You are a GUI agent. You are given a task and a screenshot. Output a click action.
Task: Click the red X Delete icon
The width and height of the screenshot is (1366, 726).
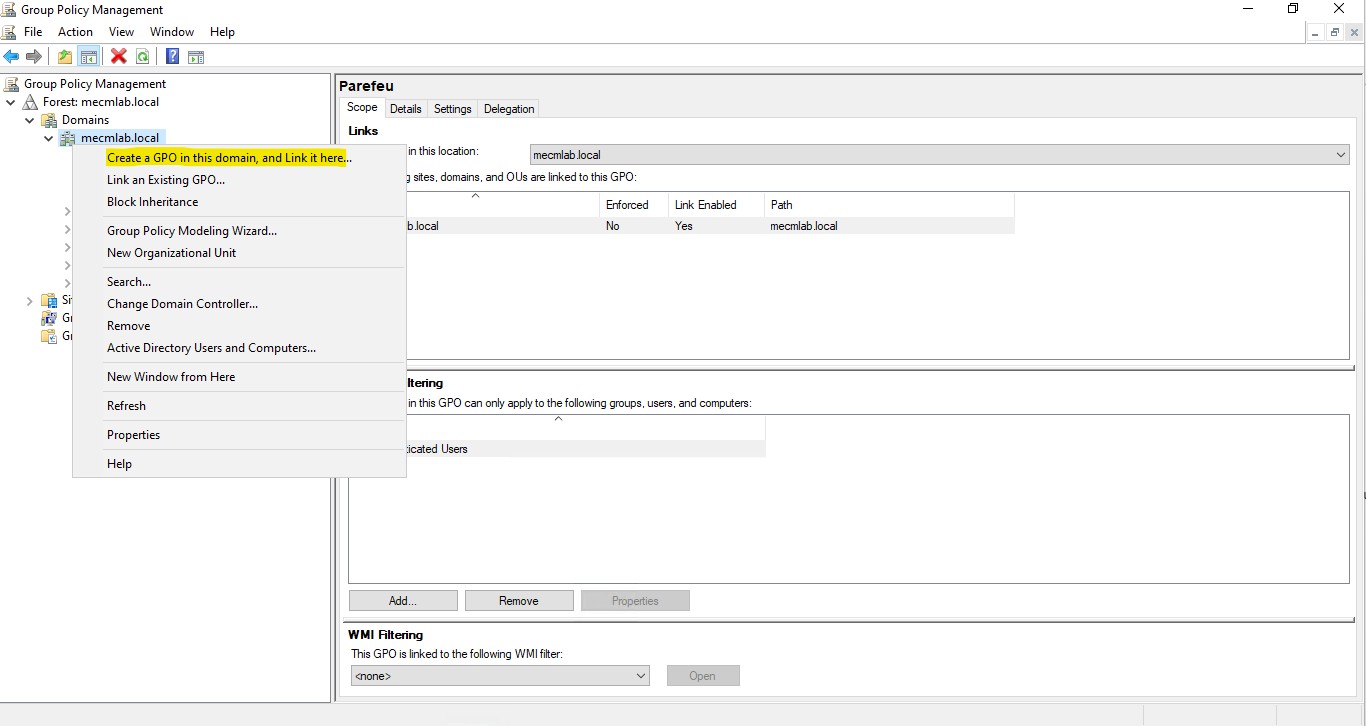click(x=118, y=56)
